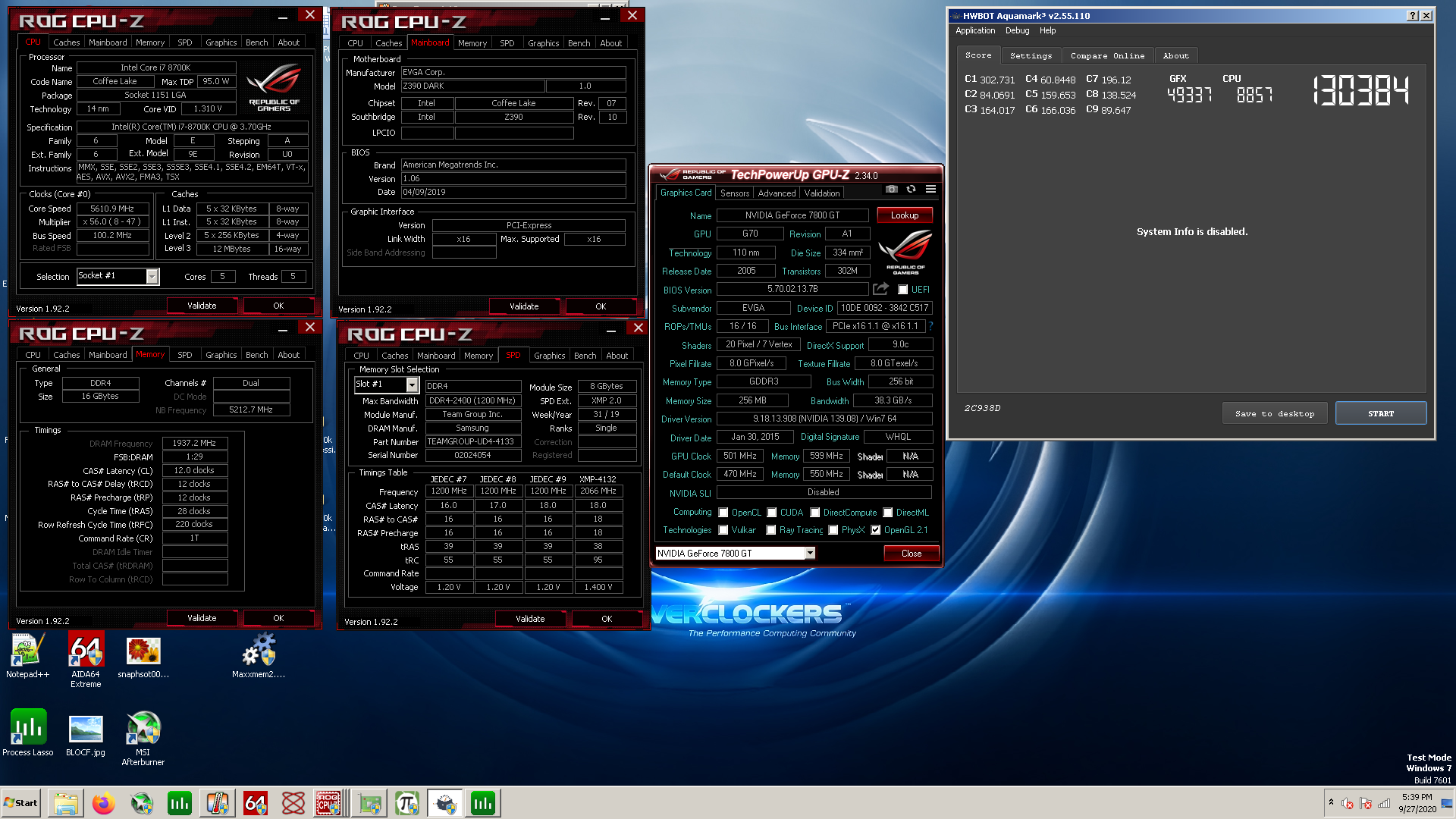Click Pi benchmark taskbar icon

click(x=407, y=803)
